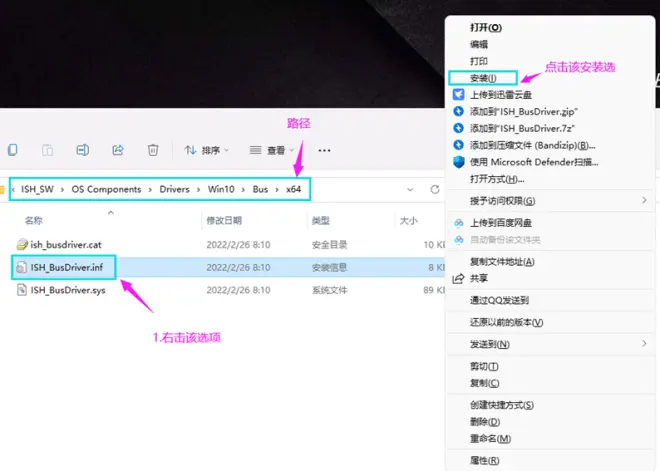Viewport: 660px width, 471px height.
Task: Choose 打开(O) in the context menu
Action: 486,27
